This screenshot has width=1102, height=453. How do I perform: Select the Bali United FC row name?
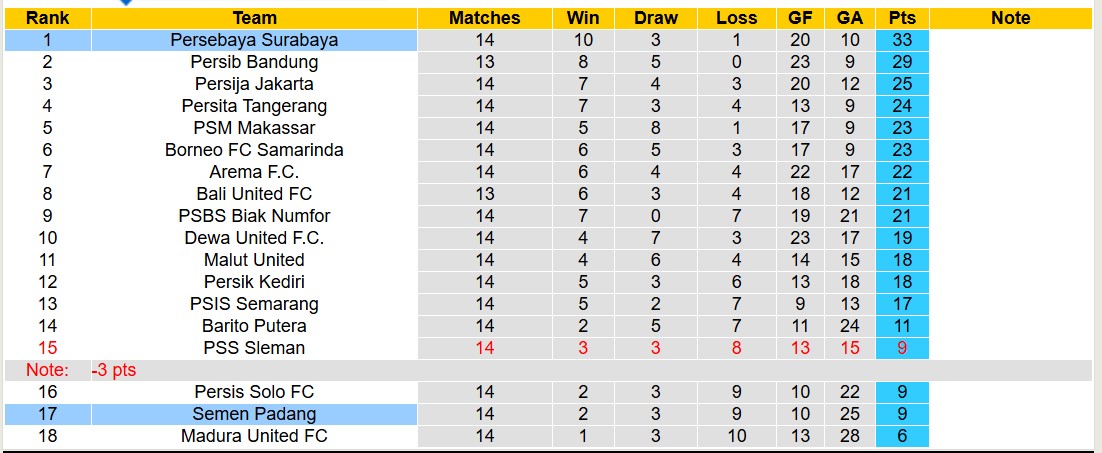254,194
